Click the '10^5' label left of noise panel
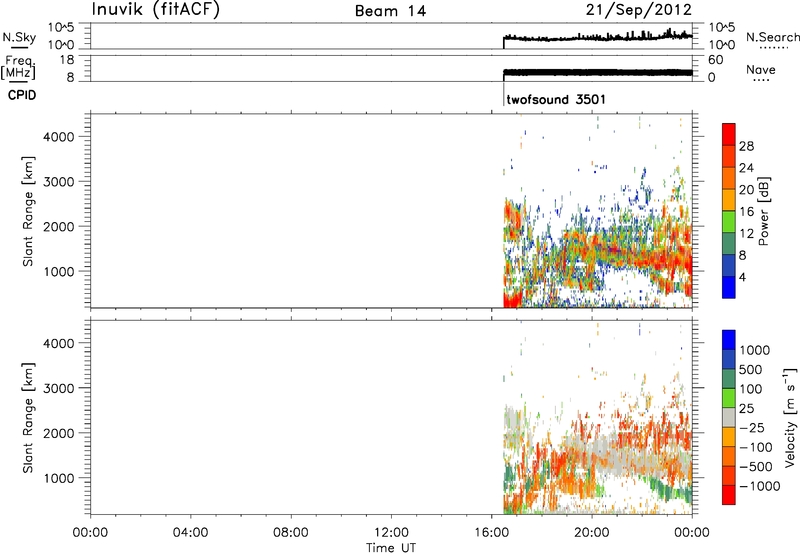Image resolution: width=800 pixels, height=554 pixels. click(x=61, y=28)
